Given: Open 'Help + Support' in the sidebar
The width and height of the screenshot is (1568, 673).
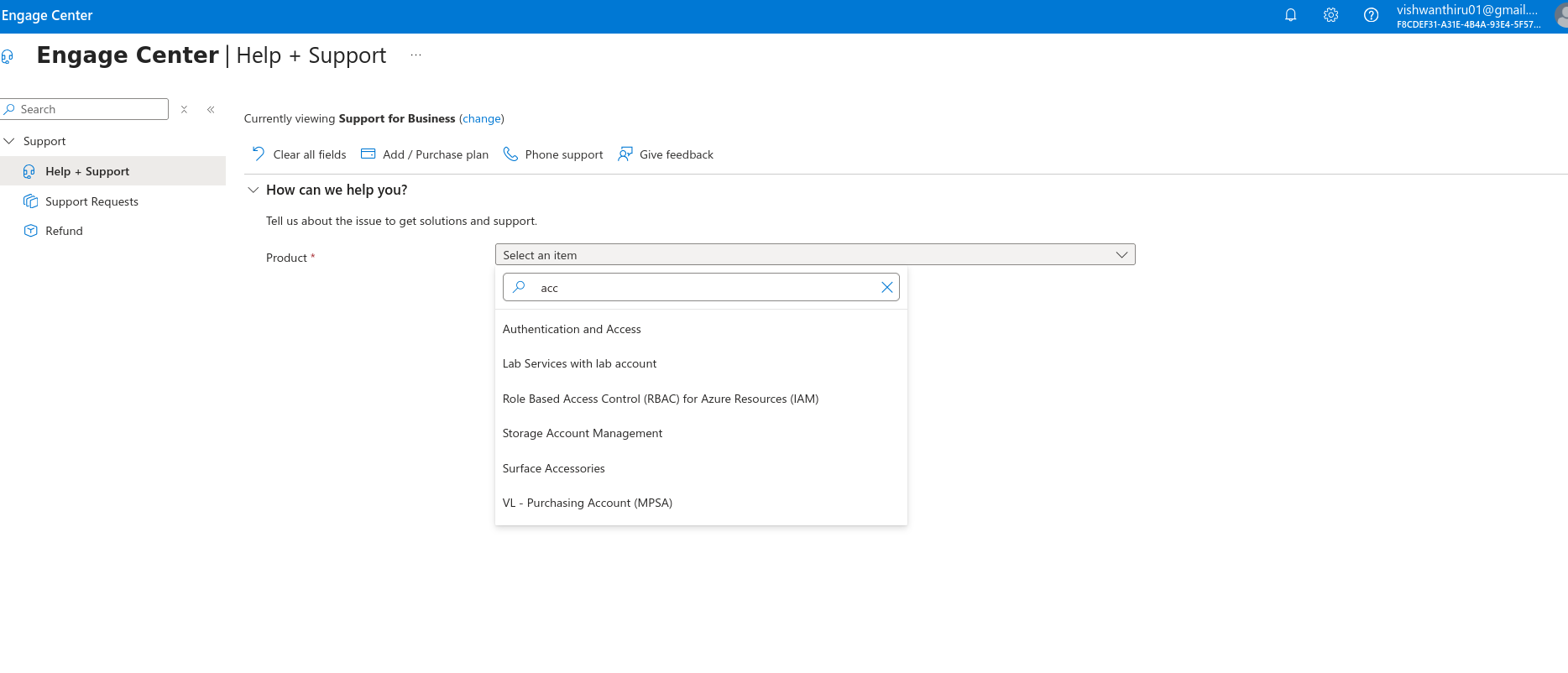Looking at the screenshot, I should tap(112, 171).
